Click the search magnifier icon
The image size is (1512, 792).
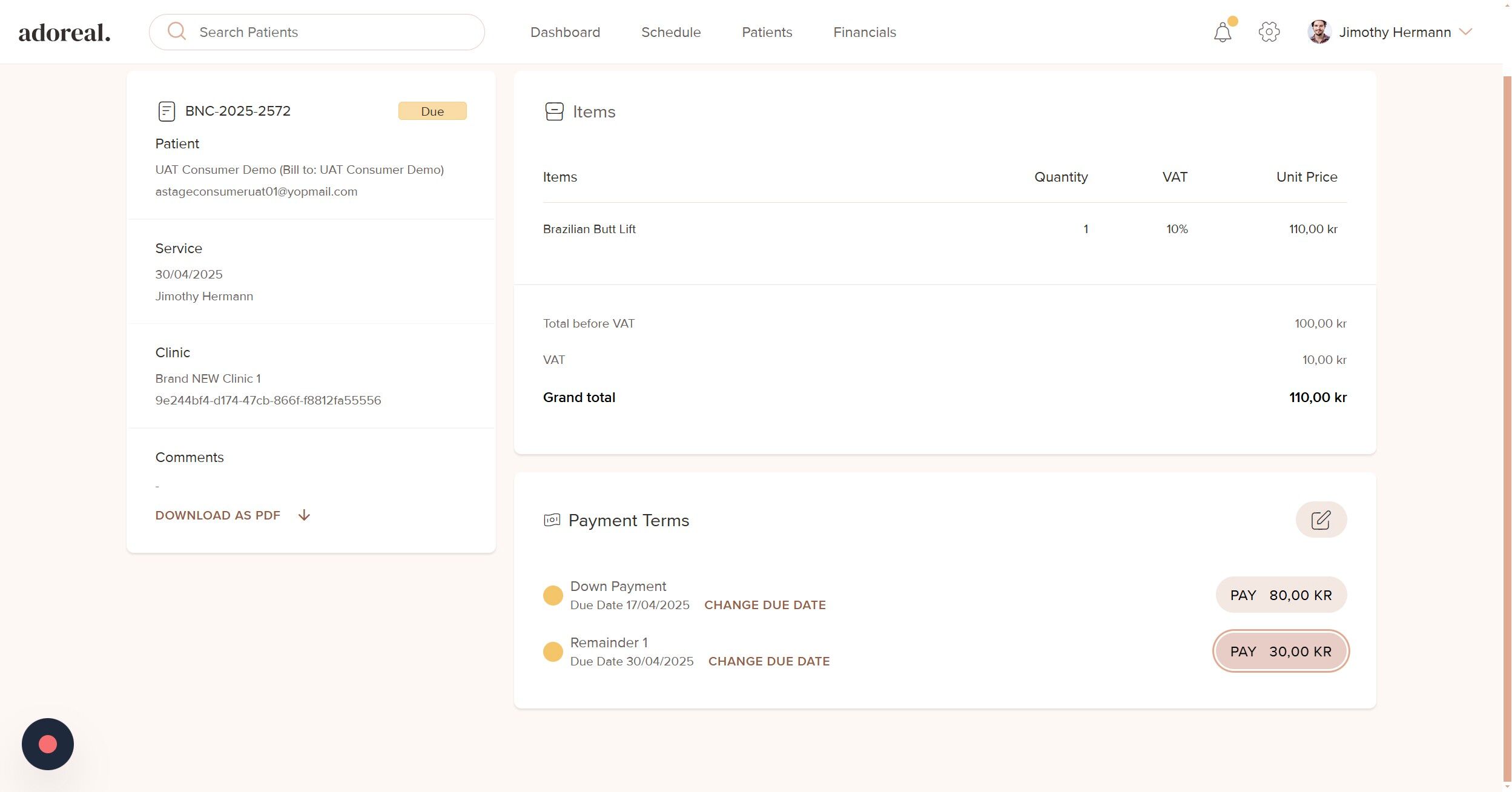tap(176, 31)
